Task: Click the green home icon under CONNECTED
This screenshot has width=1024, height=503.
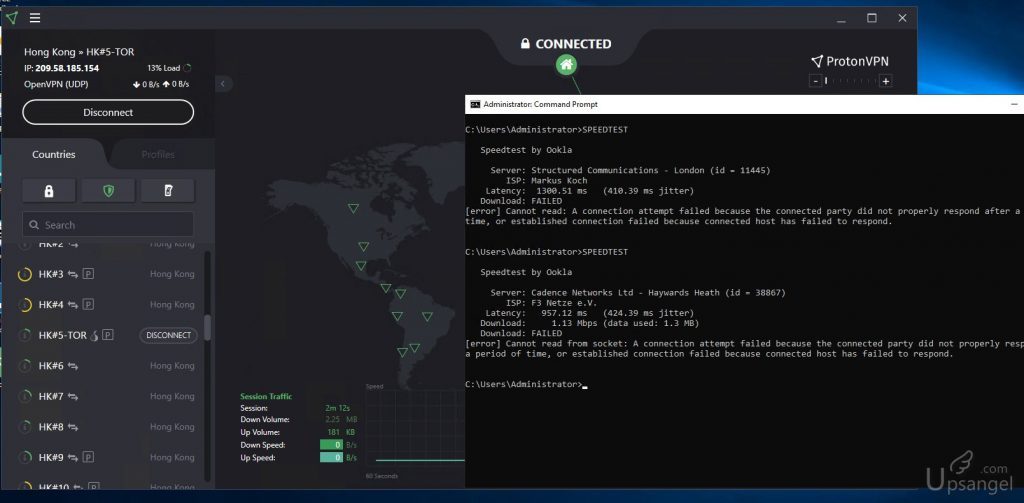Action: (566, 65)
